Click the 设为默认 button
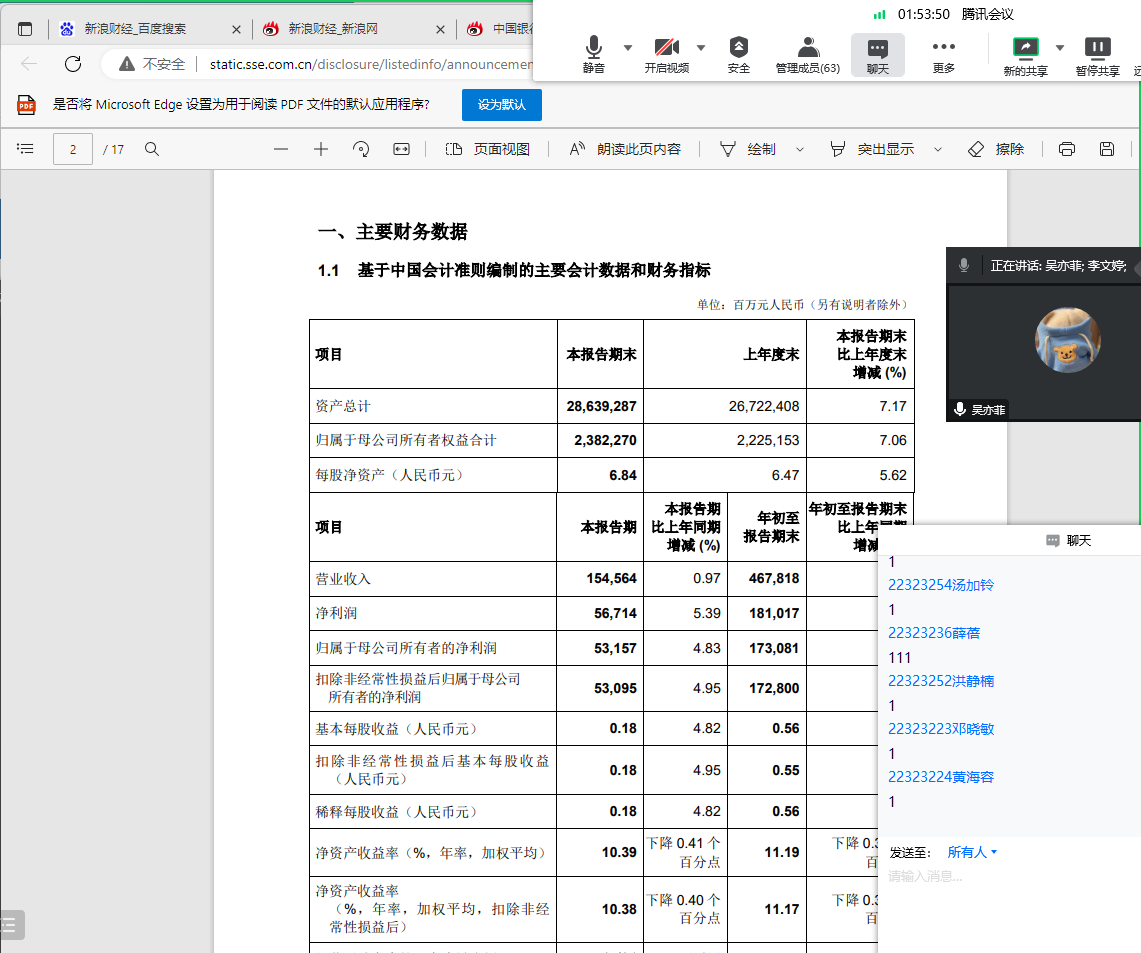 click(501, 105)
